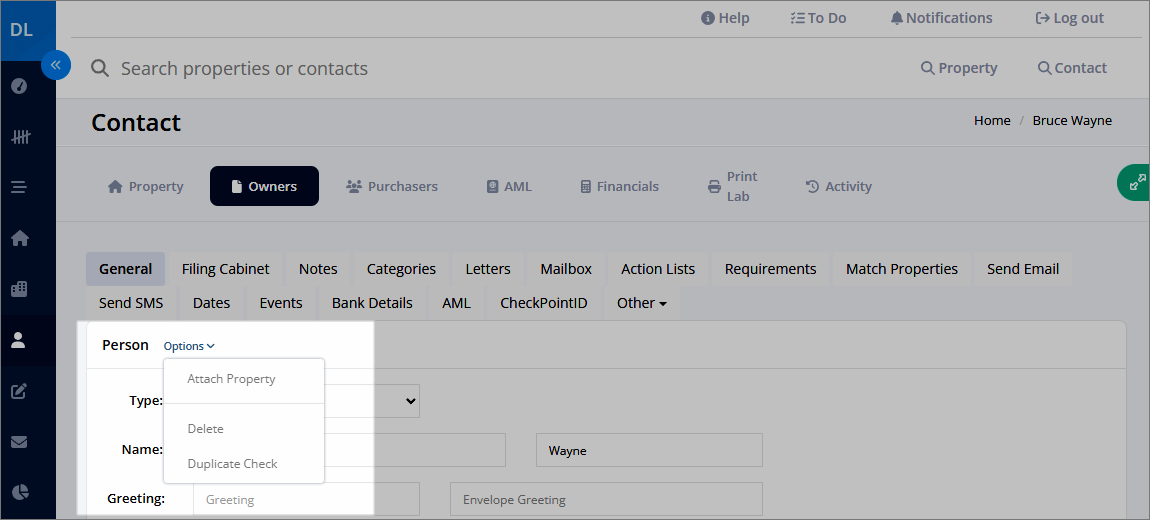Screen dimensions: 1150x520
Task: Open the To Do list
Action: click(818, 18)
